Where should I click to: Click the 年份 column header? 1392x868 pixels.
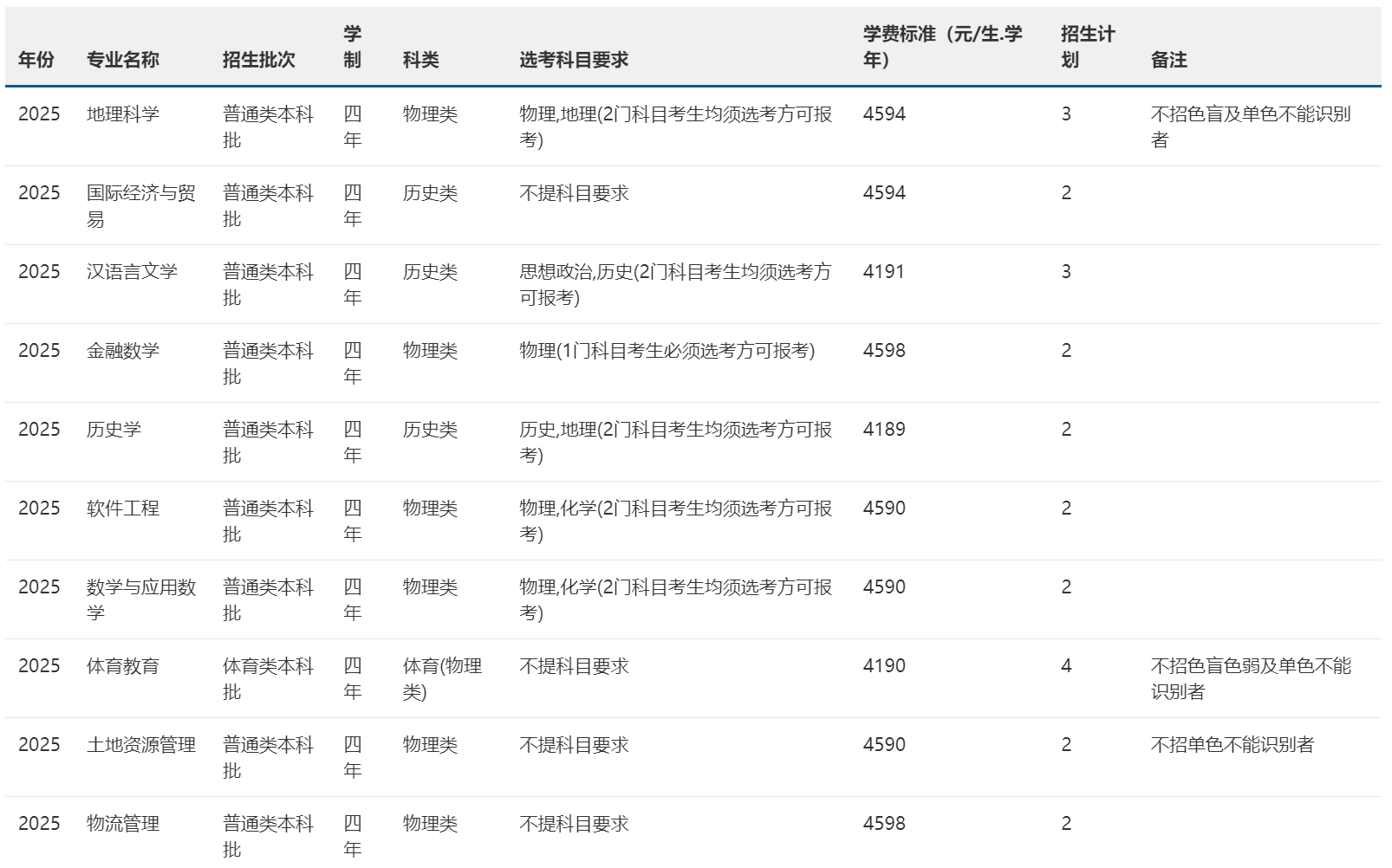click(36, 60)
